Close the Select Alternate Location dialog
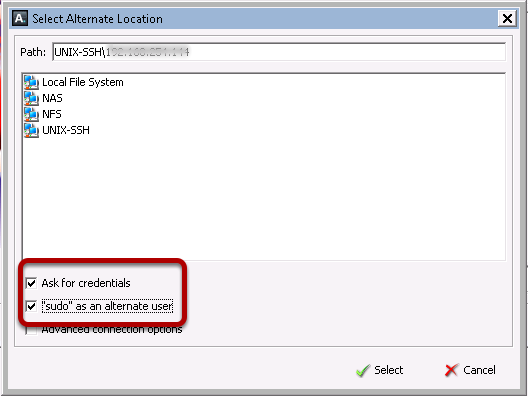 (507, 19)
